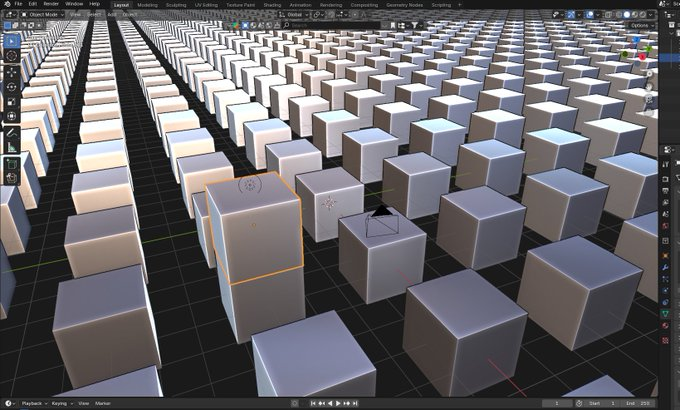Open the File menu
Screen dimensions: 680x410
[18, 4]
